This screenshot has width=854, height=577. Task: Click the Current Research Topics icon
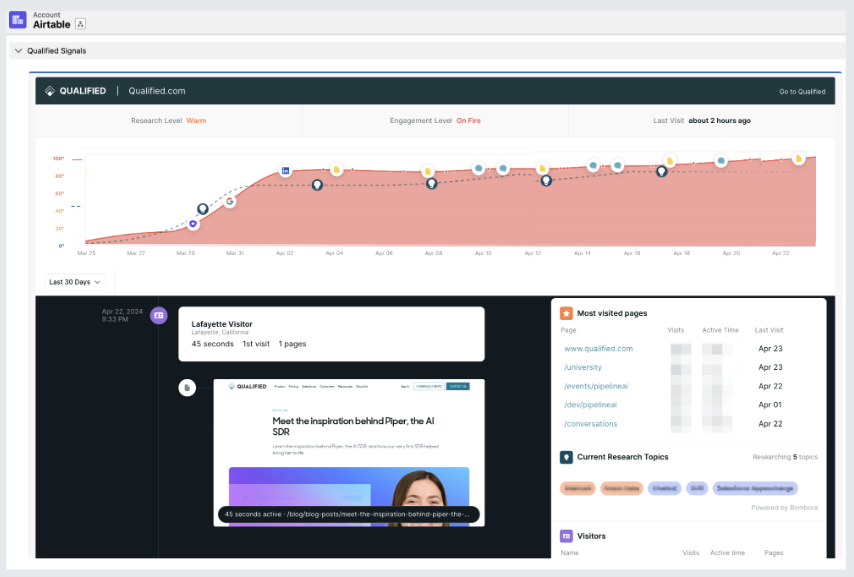coord(566,457)
